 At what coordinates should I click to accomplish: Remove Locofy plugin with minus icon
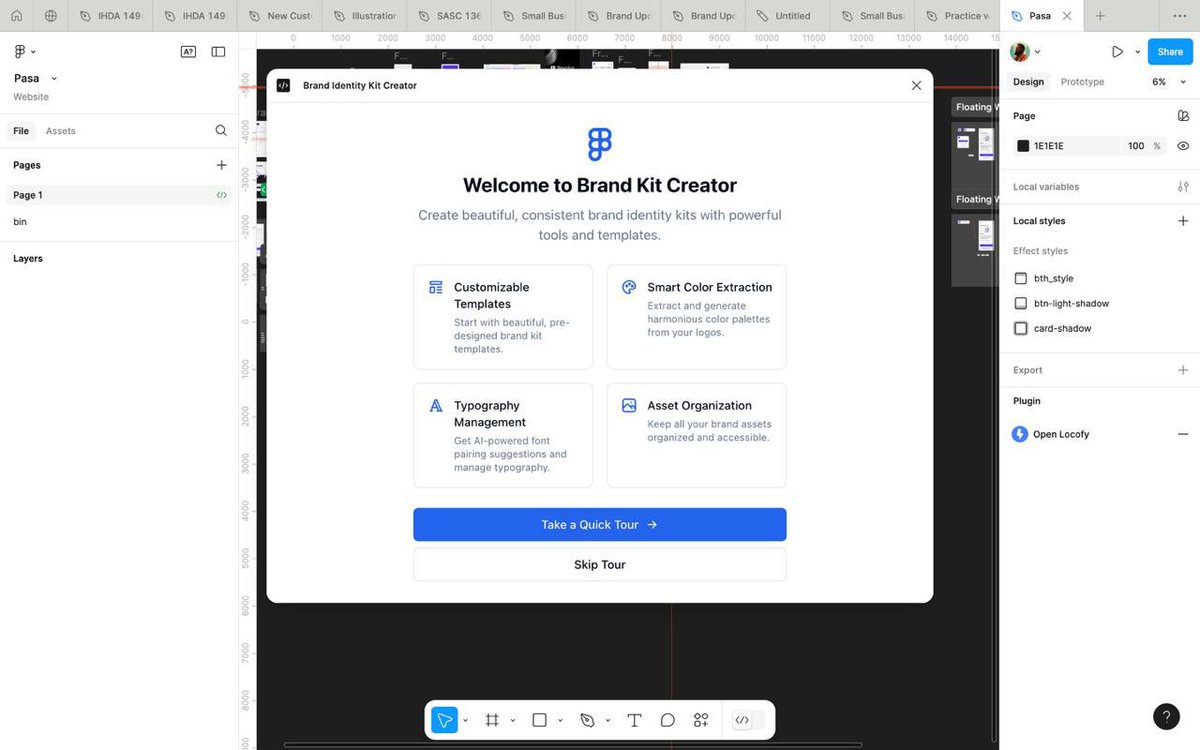coord(1183,434)
